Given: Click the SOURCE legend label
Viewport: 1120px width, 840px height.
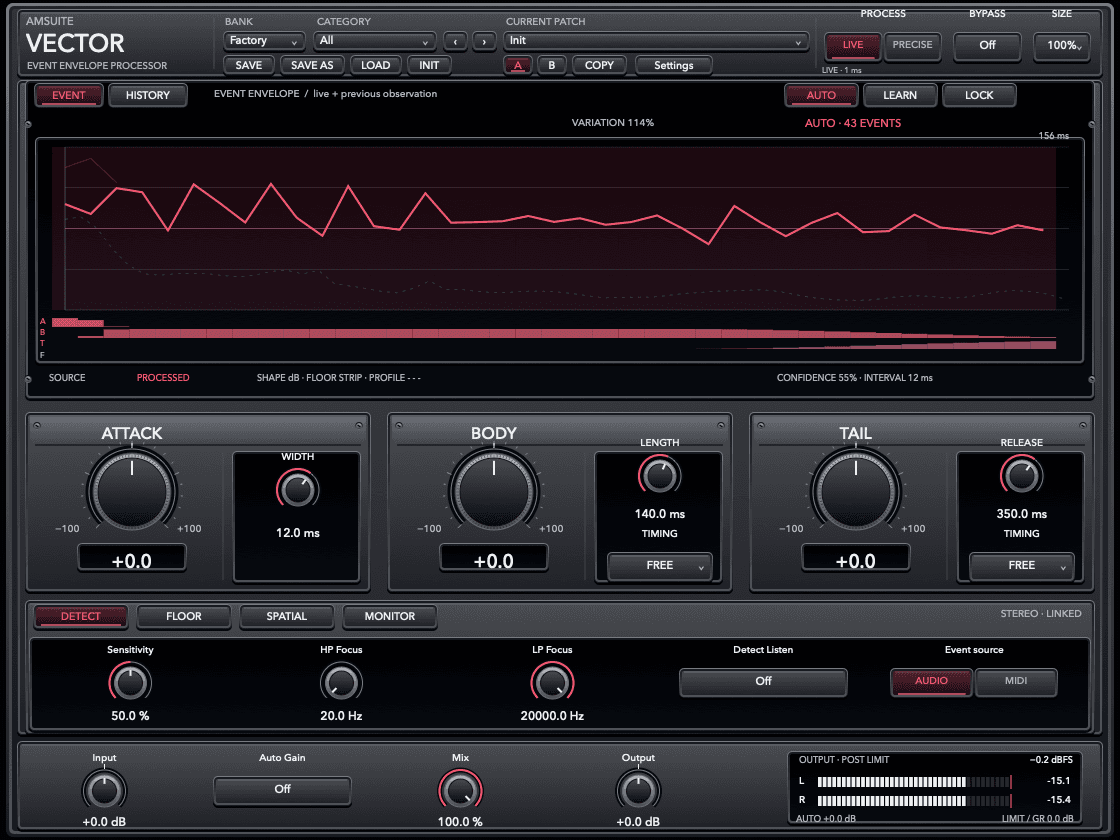Looking at the screenshot, I should [x=67, y=378].
